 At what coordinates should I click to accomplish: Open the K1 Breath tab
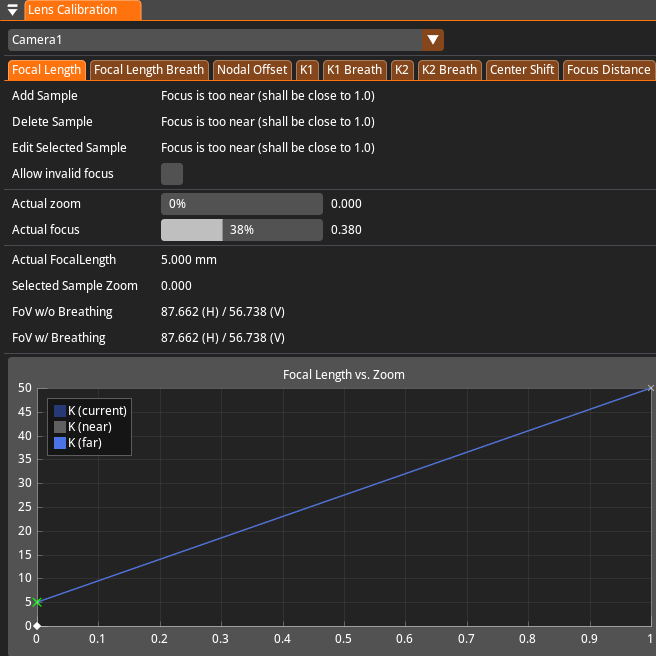pyautogui.click(x=355, y=70)
